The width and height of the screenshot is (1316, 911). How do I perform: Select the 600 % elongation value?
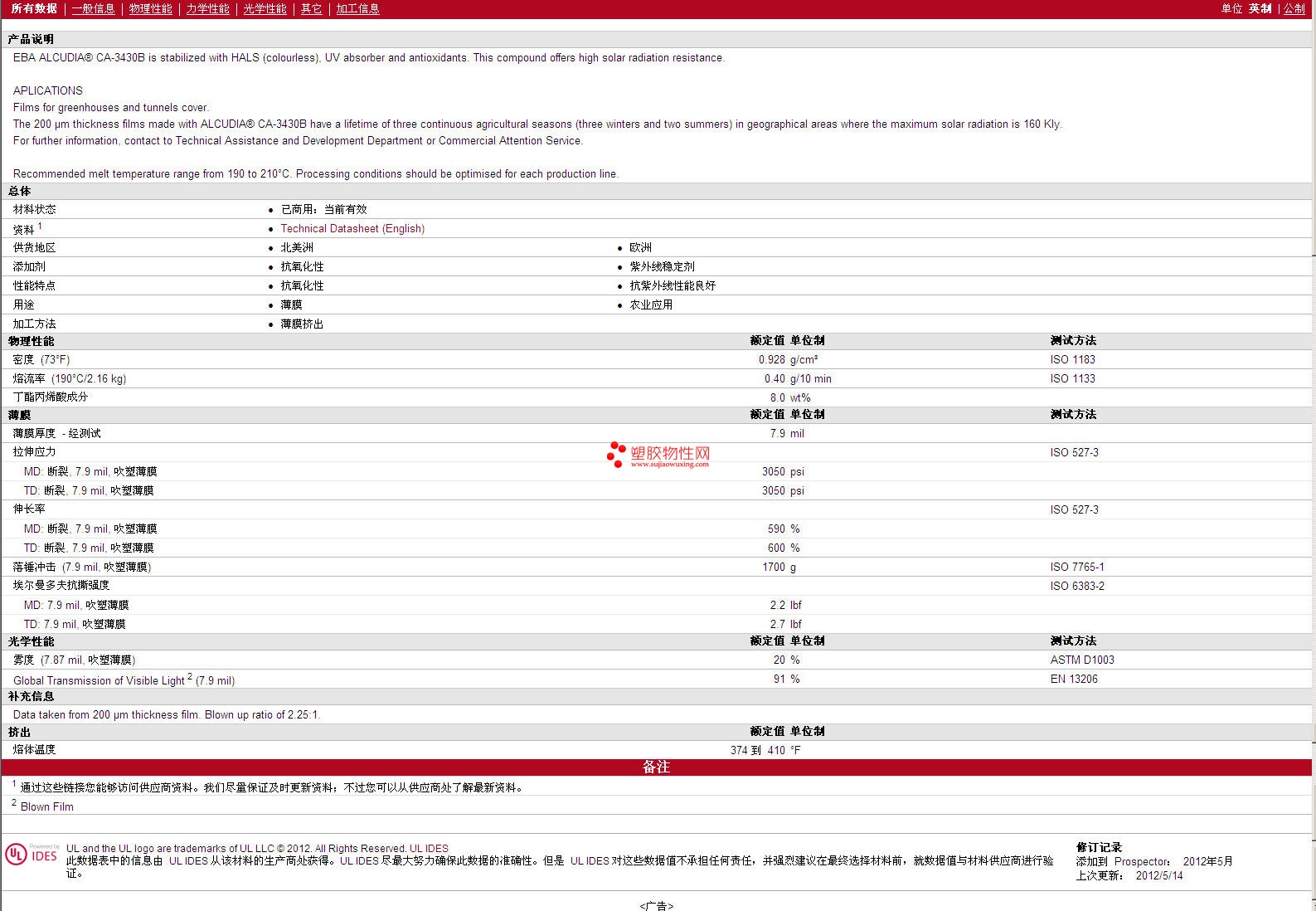(x=784, y=548)
